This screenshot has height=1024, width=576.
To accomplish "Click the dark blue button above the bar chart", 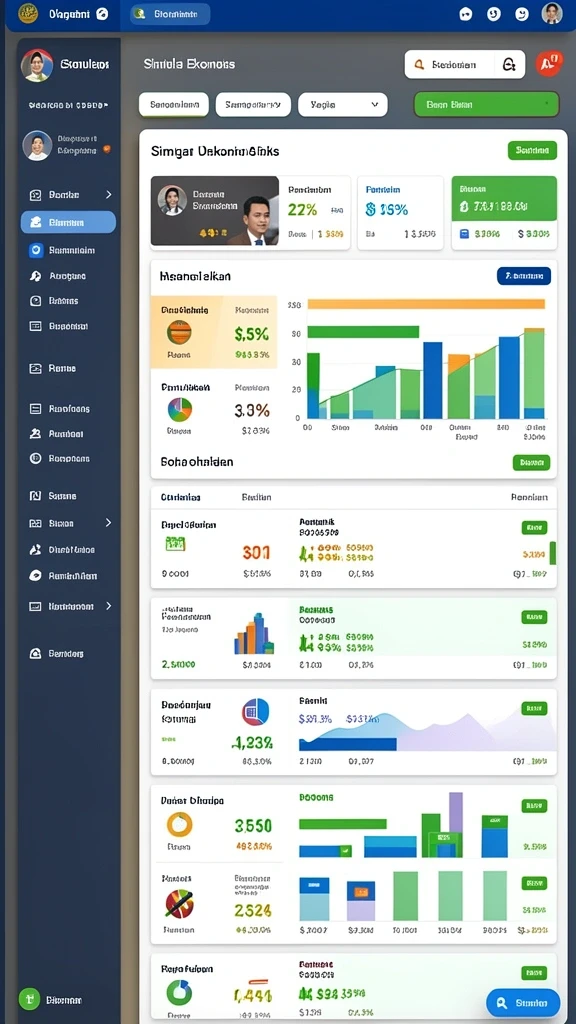I will click(x=524, y=276).
